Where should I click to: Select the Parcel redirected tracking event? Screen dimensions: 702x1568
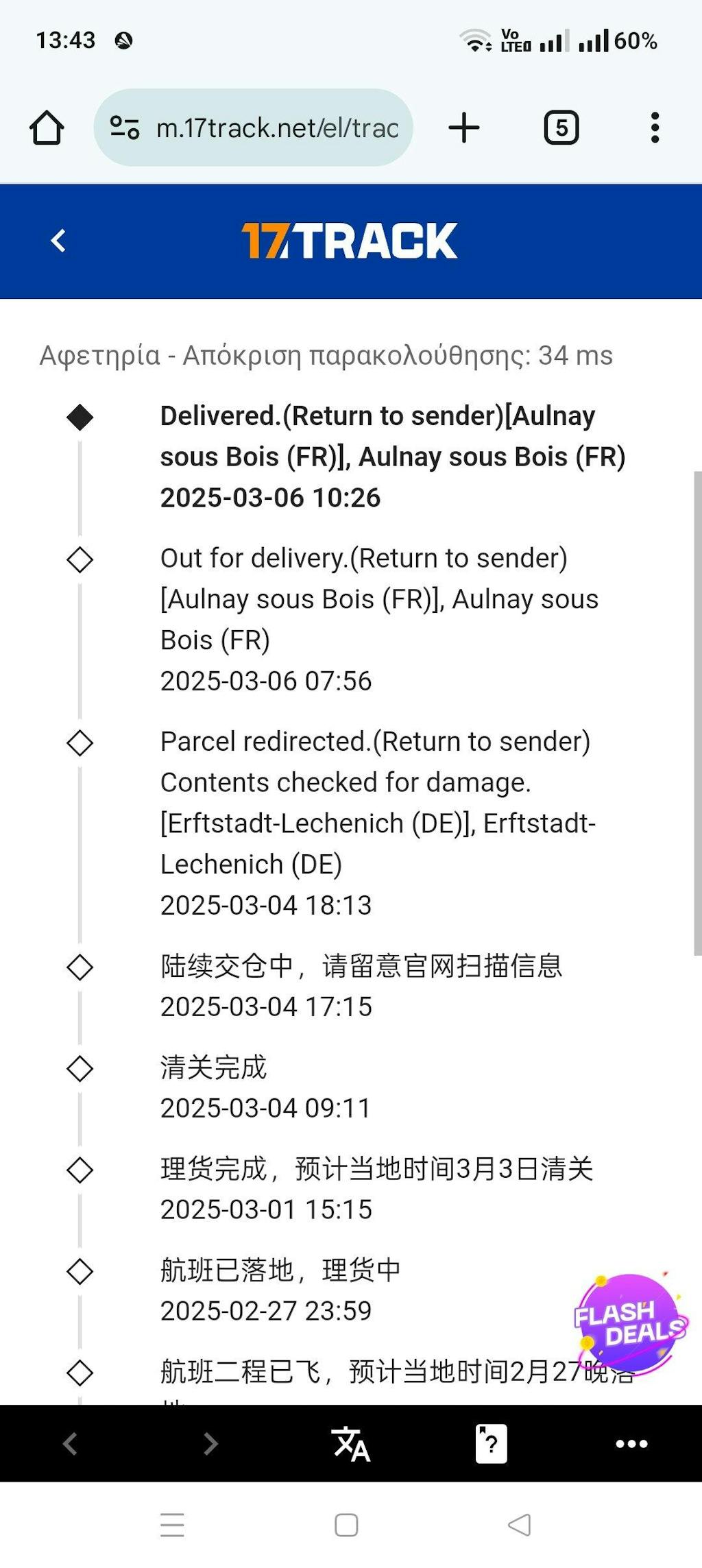(x=377, y=822)
